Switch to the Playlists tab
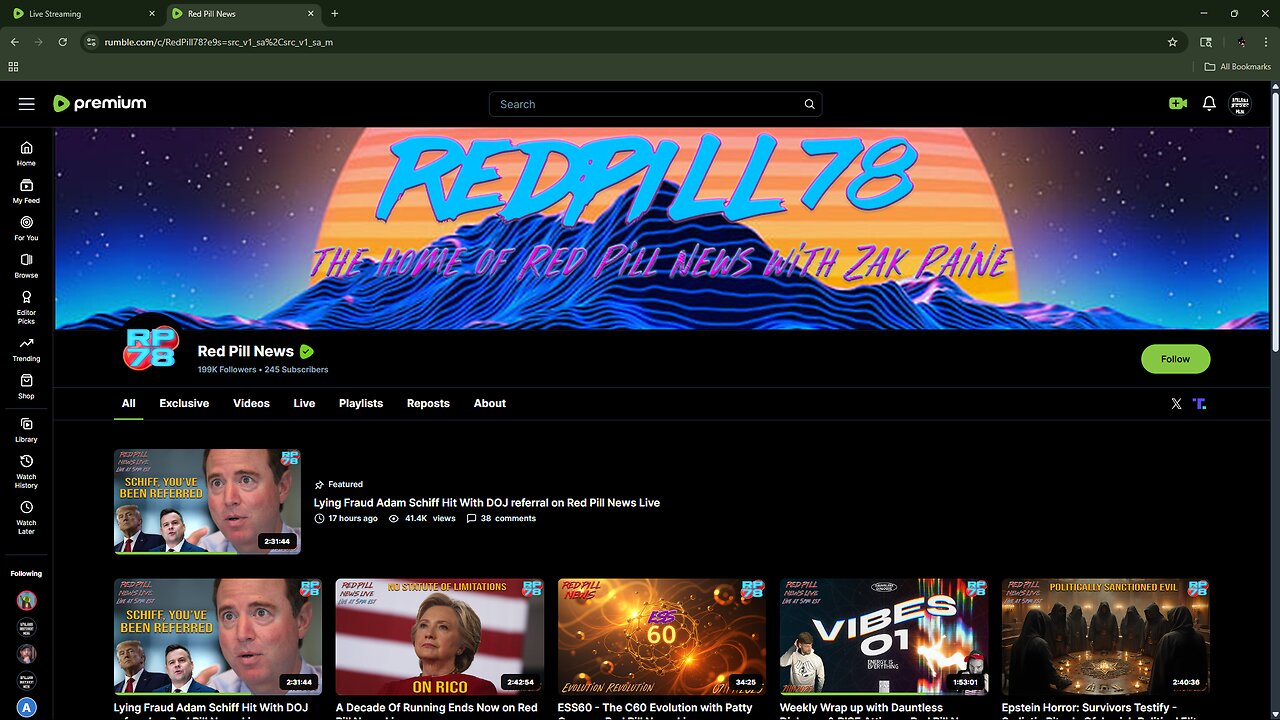Image resolution: width=1280 pixels, height=720 pixels. click(361, 403)
